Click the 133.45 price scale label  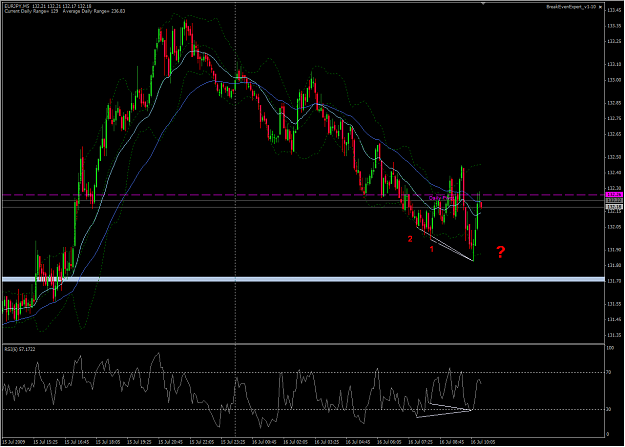tap(613, 10)
